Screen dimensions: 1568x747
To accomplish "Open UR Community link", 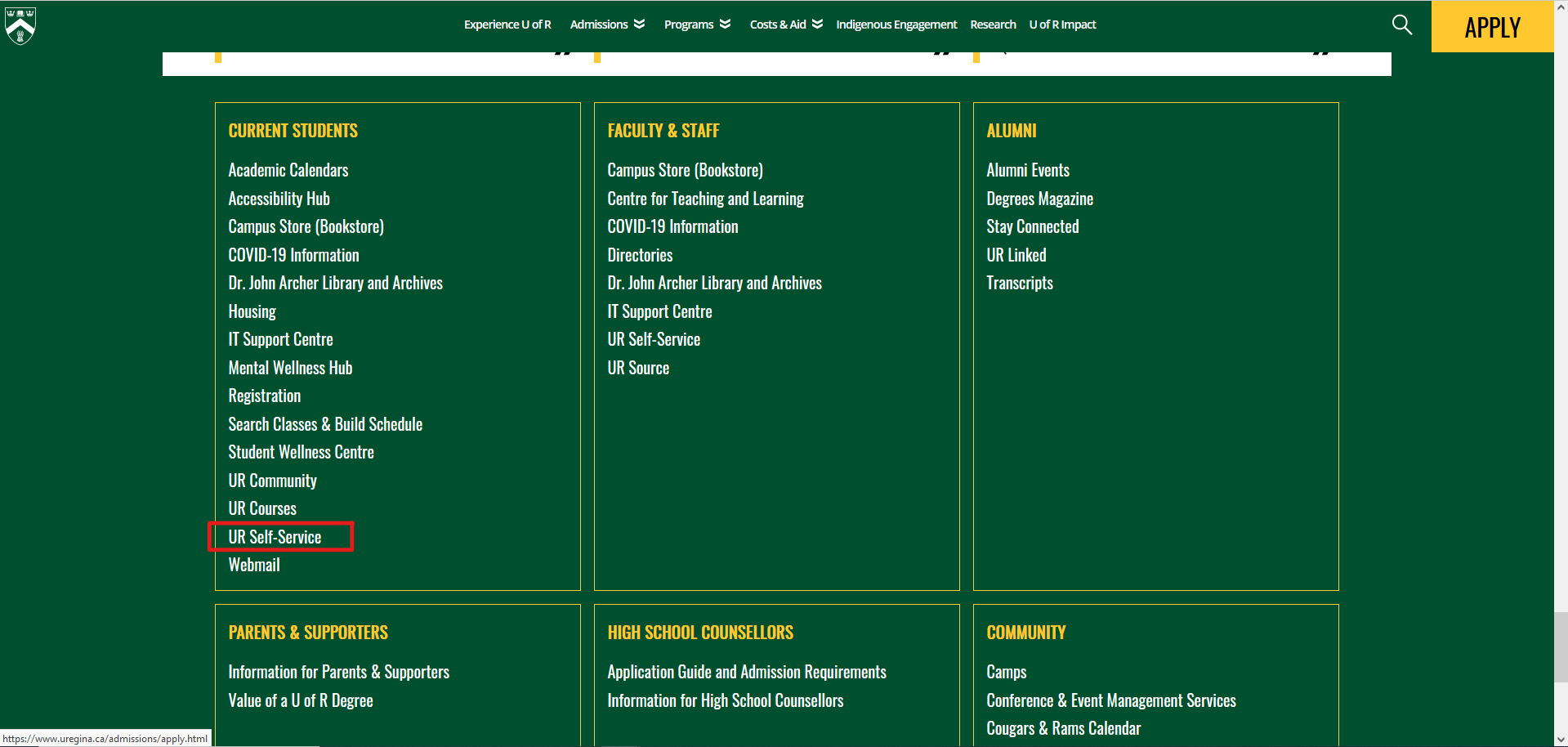I will tap(273, 481).
